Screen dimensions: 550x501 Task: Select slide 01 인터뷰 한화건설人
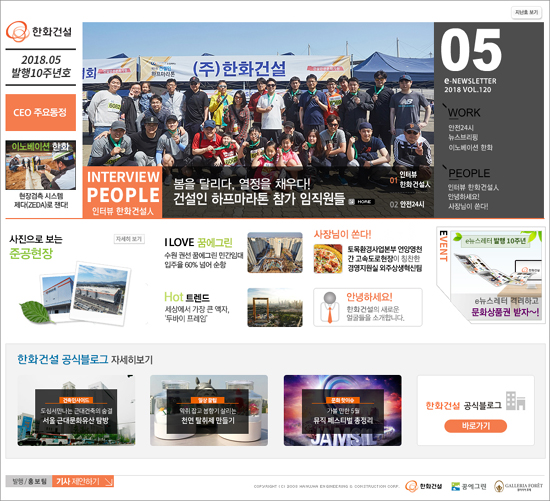(x=410, y=180)
